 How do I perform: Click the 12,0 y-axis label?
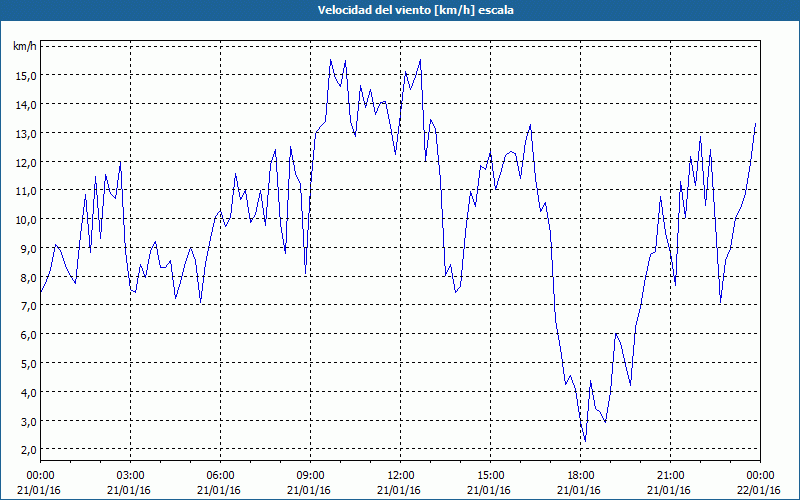pyautogui.click(x=26, y=162)
